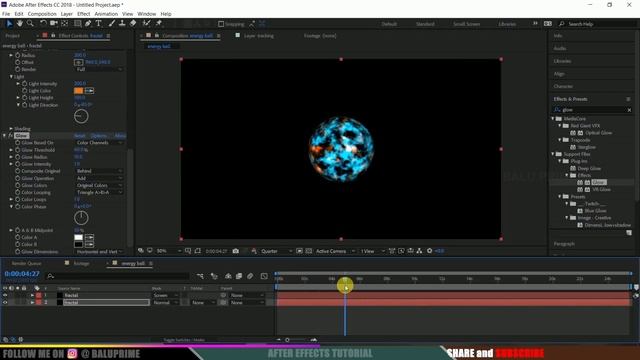Toggle visibility eye of fractal layer 1
Screen dimensions: 640x360
point(5,295)
